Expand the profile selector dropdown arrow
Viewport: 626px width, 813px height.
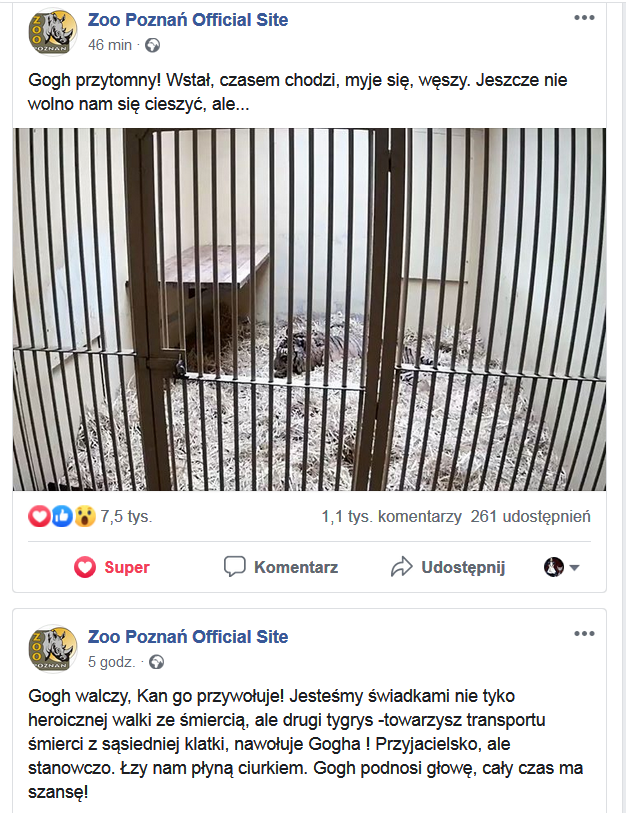click(574, 568)
